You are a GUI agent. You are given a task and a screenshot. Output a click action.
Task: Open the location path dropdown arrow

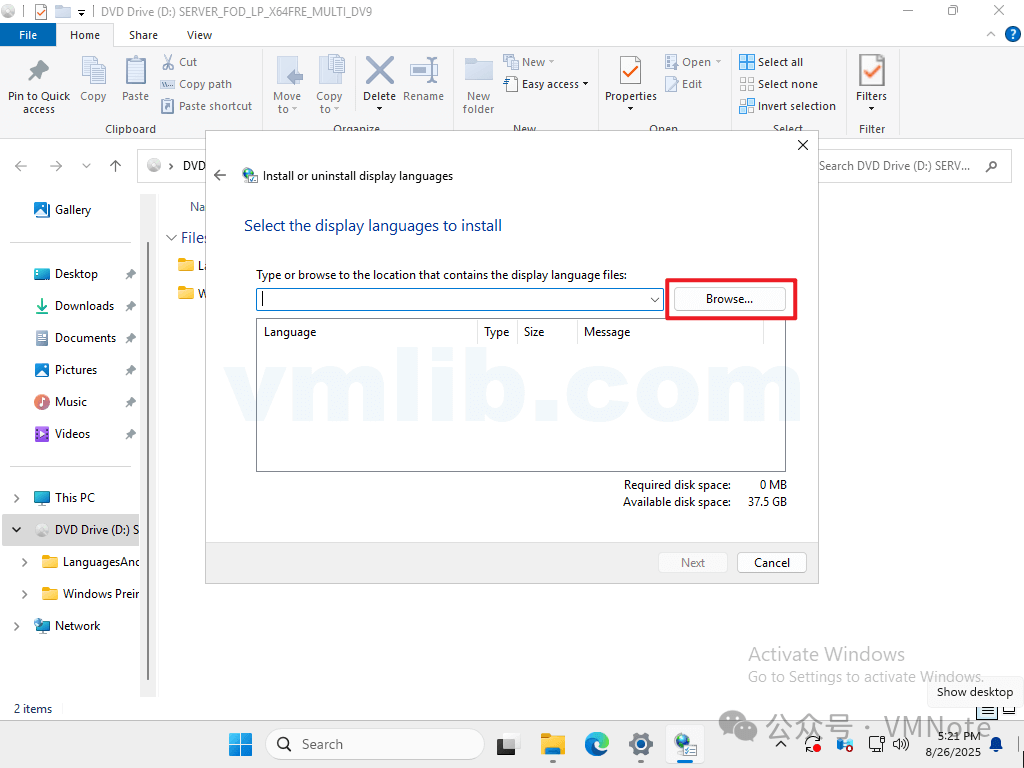655,299
